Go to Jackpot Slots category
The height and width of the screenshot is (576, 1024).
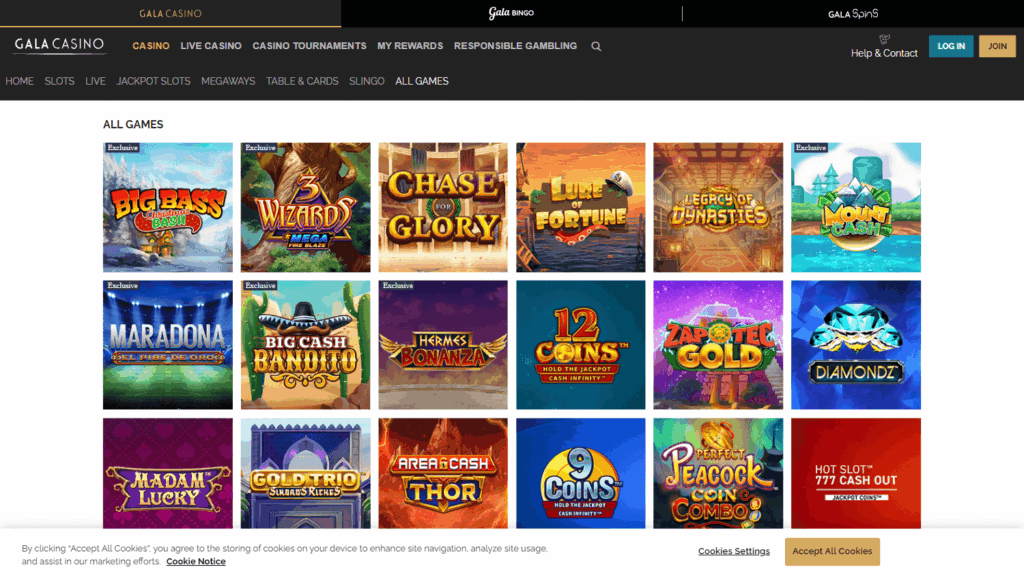tap(153, 81)
